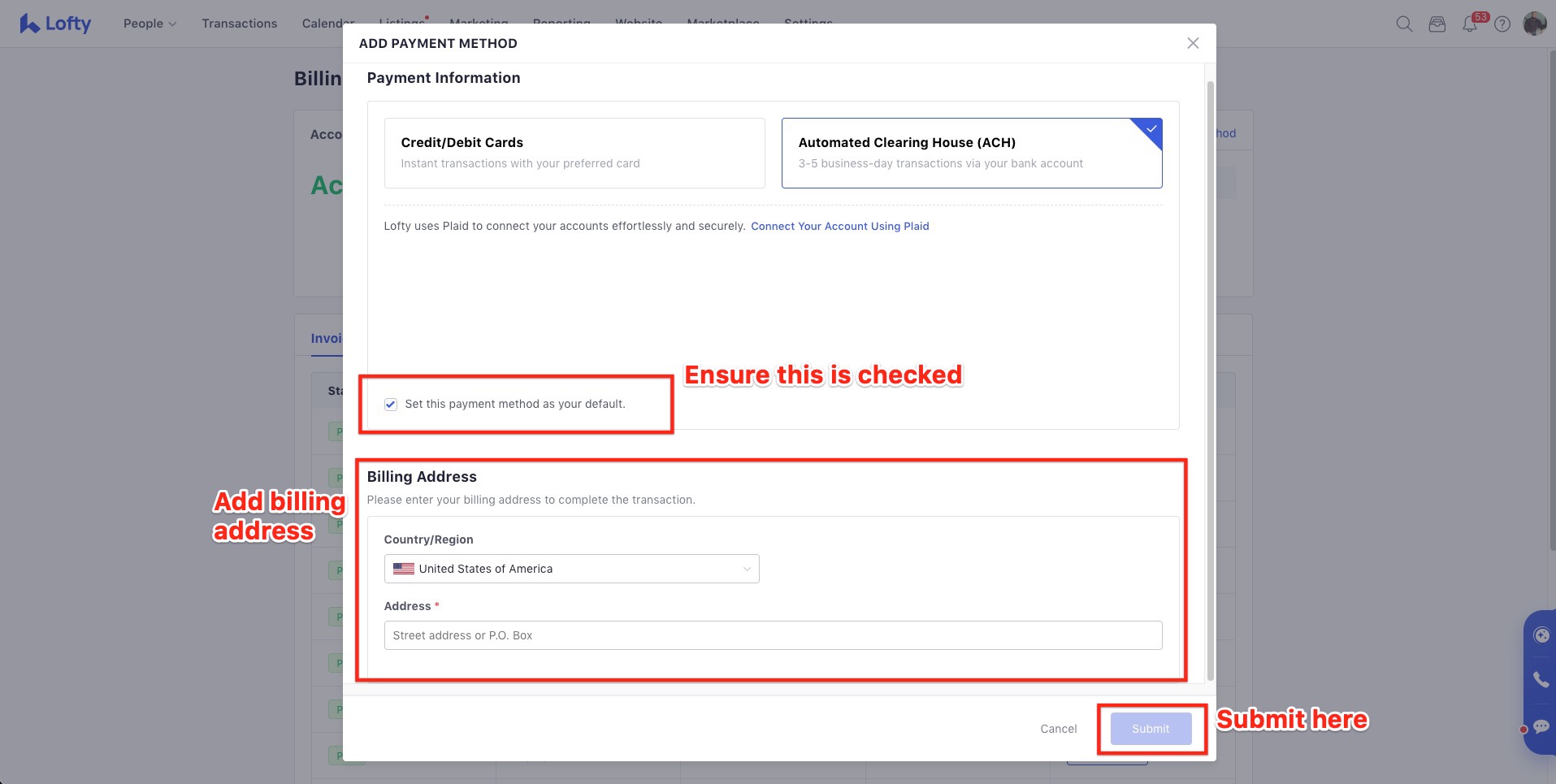Click the help question mark icon
1556x784 pixels.
click(1502, 24)
